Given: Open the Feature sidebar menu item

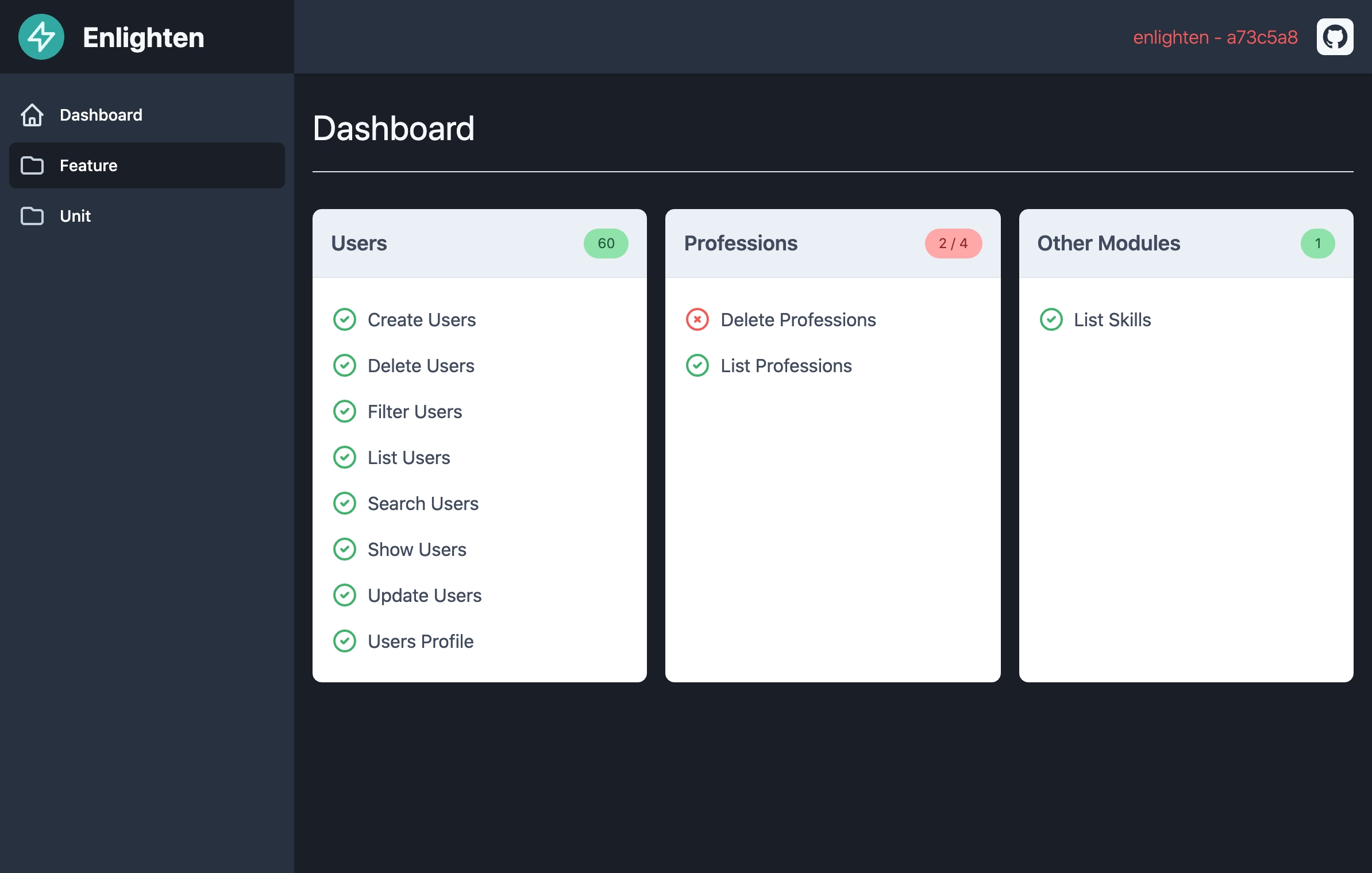Looking at the screenshot, I should coord(88,165).
